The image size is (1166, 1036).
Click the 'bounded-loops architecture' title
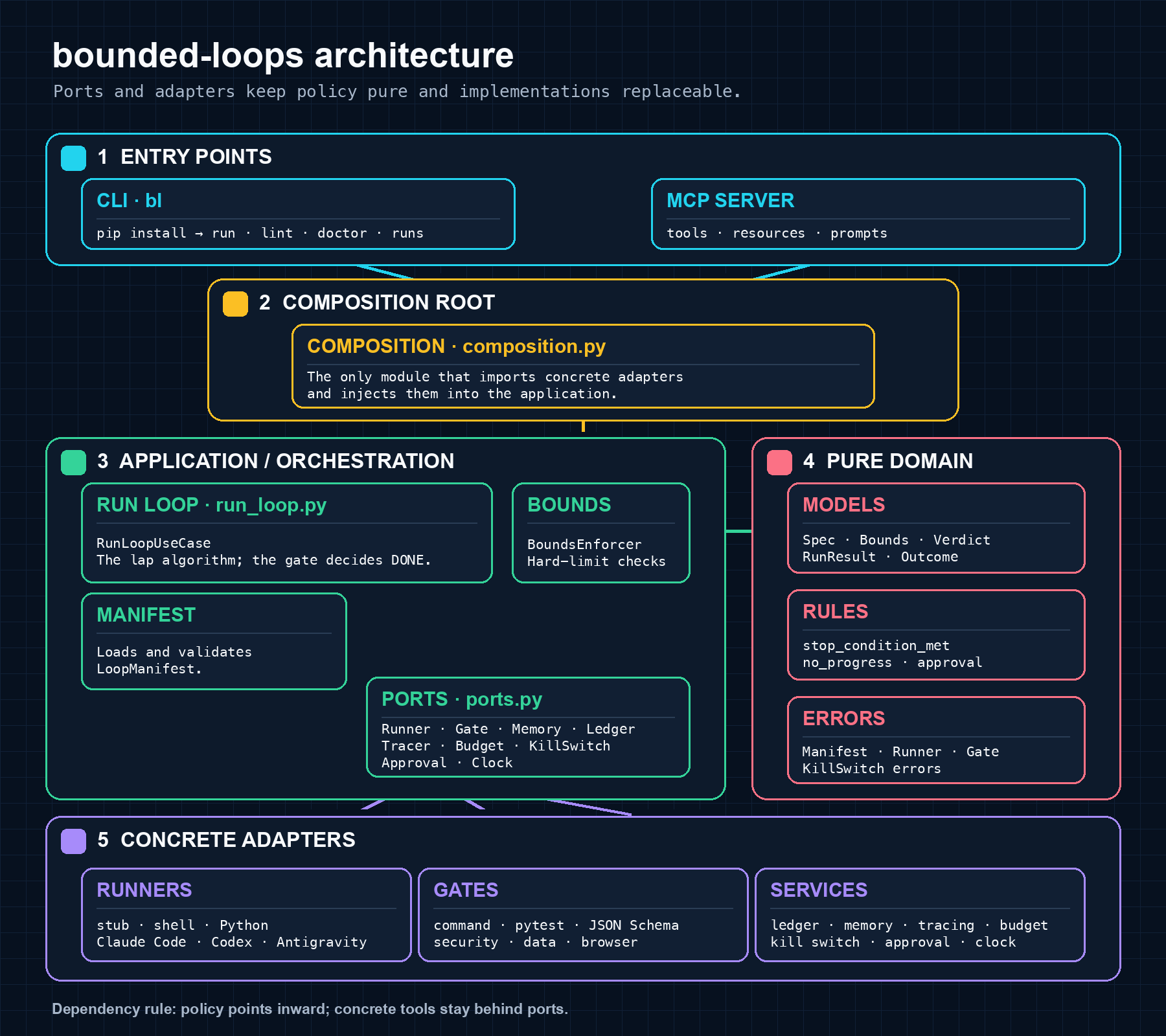[x=283, y=55]
